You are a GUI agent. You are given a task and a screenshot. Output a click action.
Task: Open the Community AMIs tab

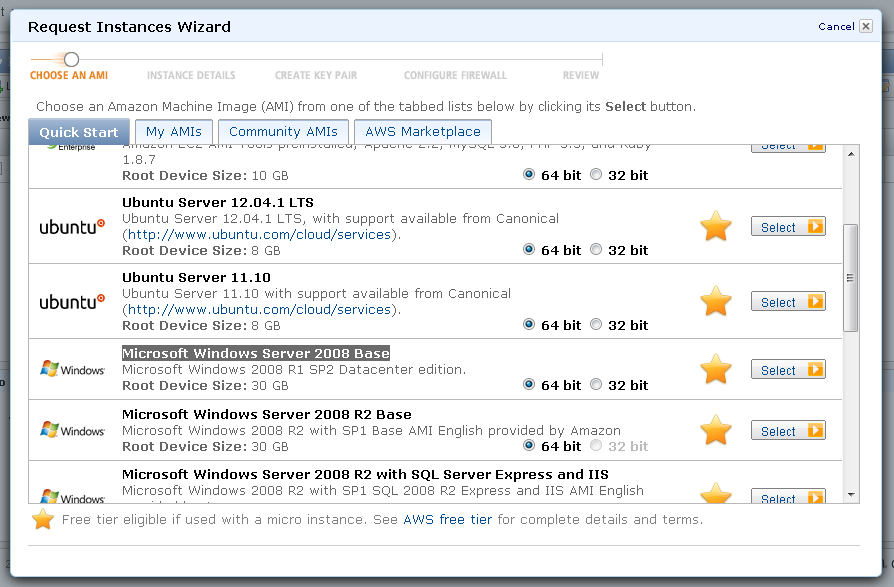coord(283,132)
